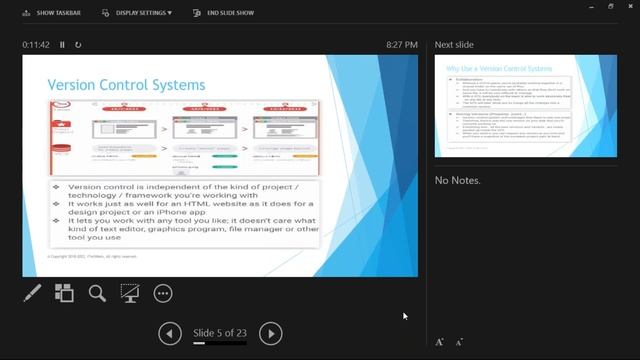This screenshot has width=640, height=360.
Task: Select the pen and laser pointer tools
Action: [x=32, y=293]
